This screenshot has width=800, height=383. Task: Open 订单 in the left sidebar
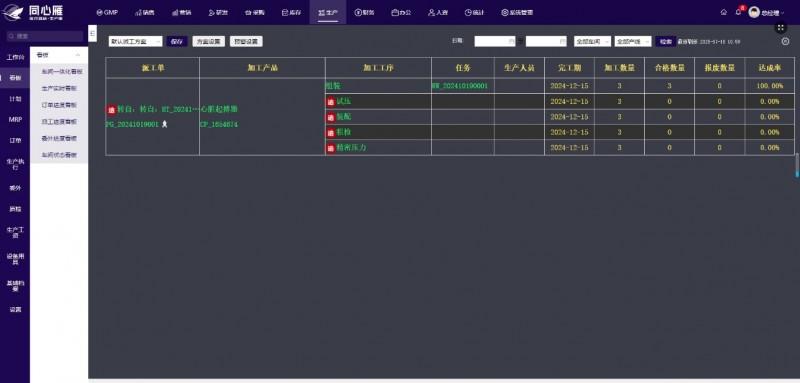tap(15, 140)
